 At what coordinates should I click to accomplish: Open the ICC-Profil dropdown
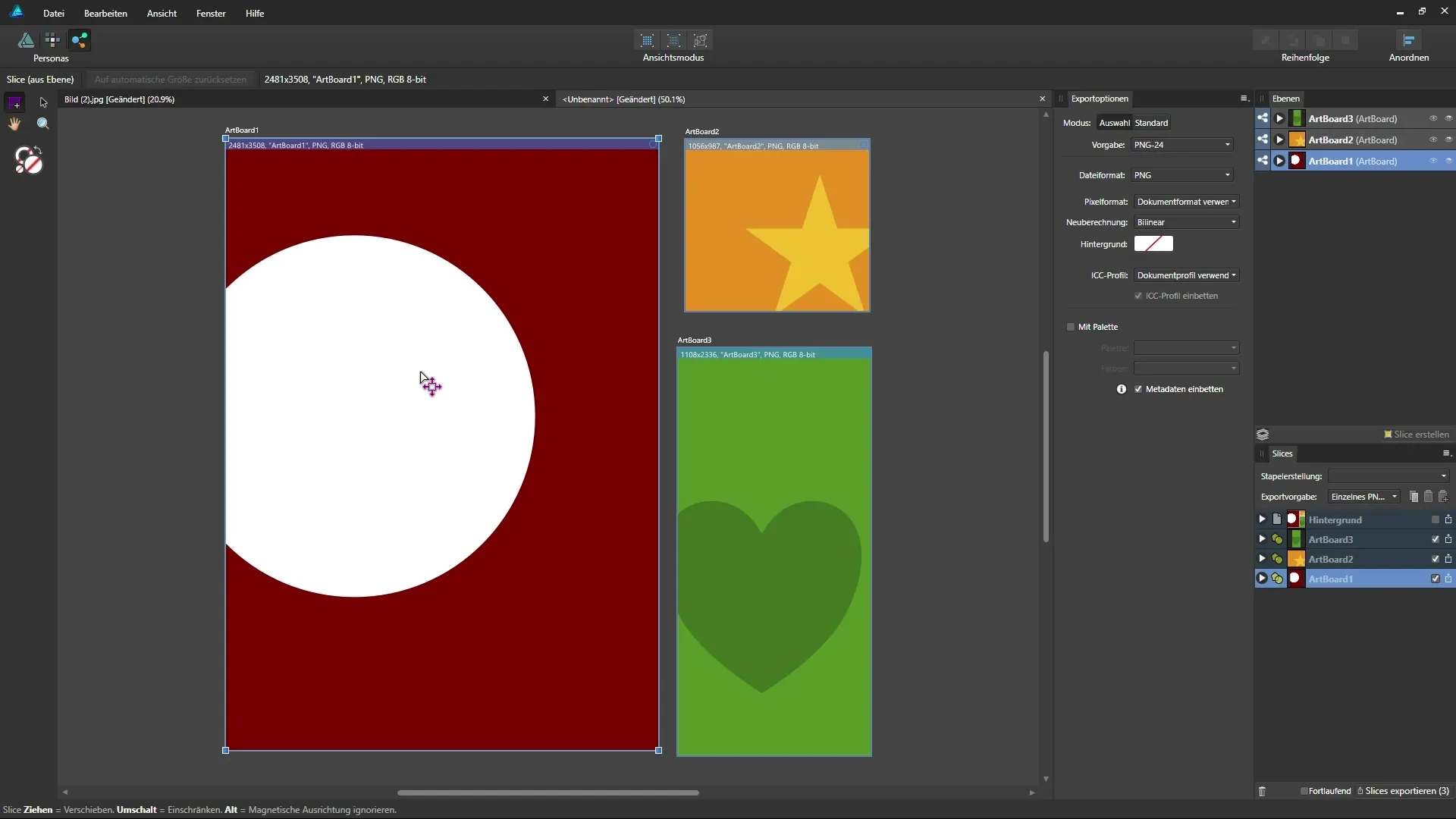(x=1187, y=275)
